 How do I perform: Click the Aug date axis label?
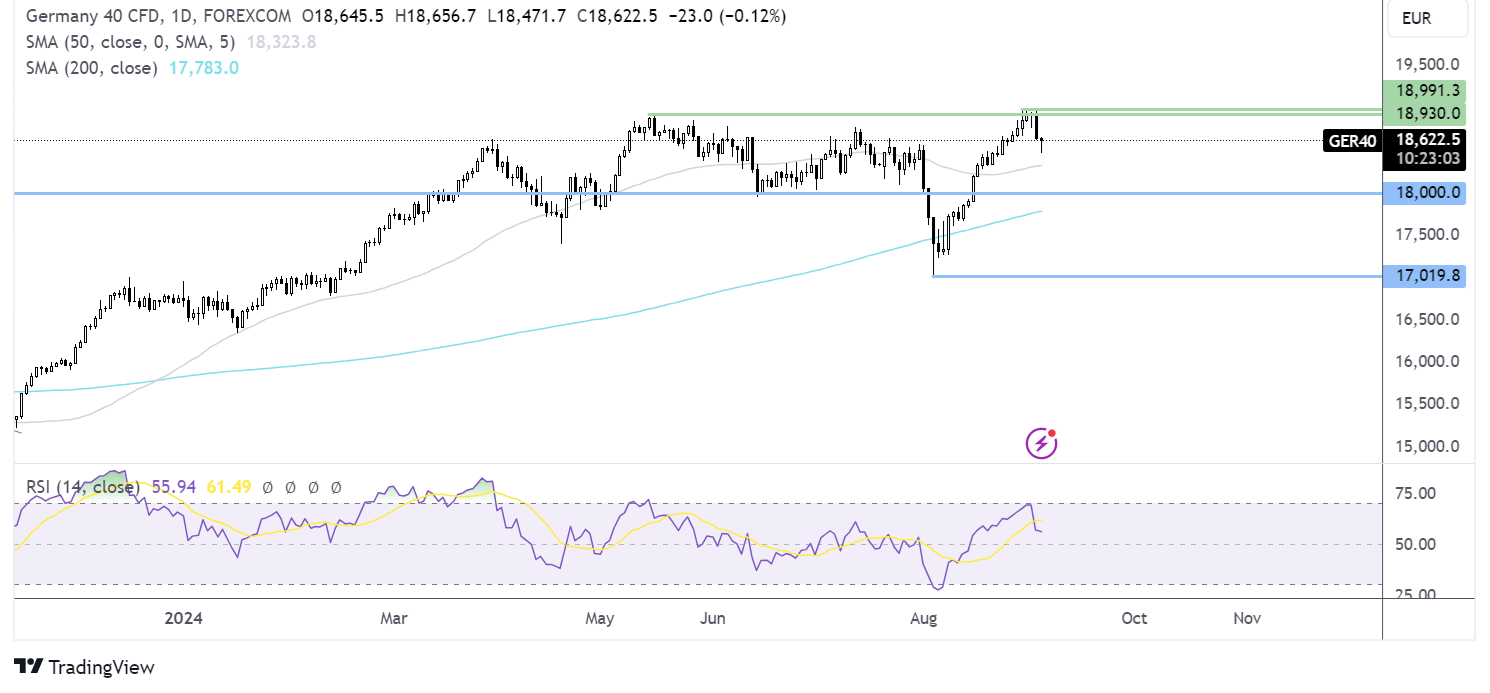924,619
